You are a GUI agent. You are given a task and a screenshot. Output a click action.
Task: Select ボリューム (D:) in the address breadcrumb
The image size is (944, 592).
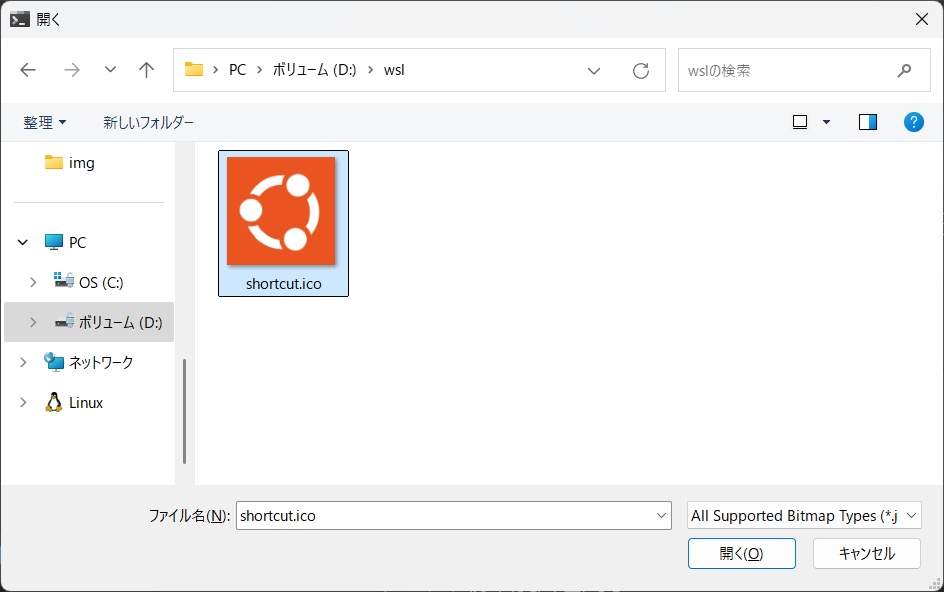coord(314,70)
